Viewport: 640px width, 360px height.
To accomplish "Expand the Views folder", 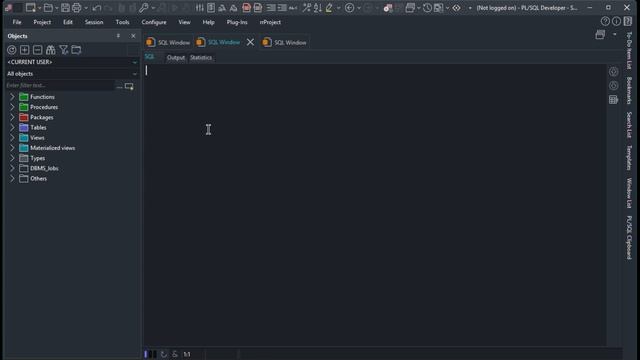I will pyautogui.click(x=12, y=138).
